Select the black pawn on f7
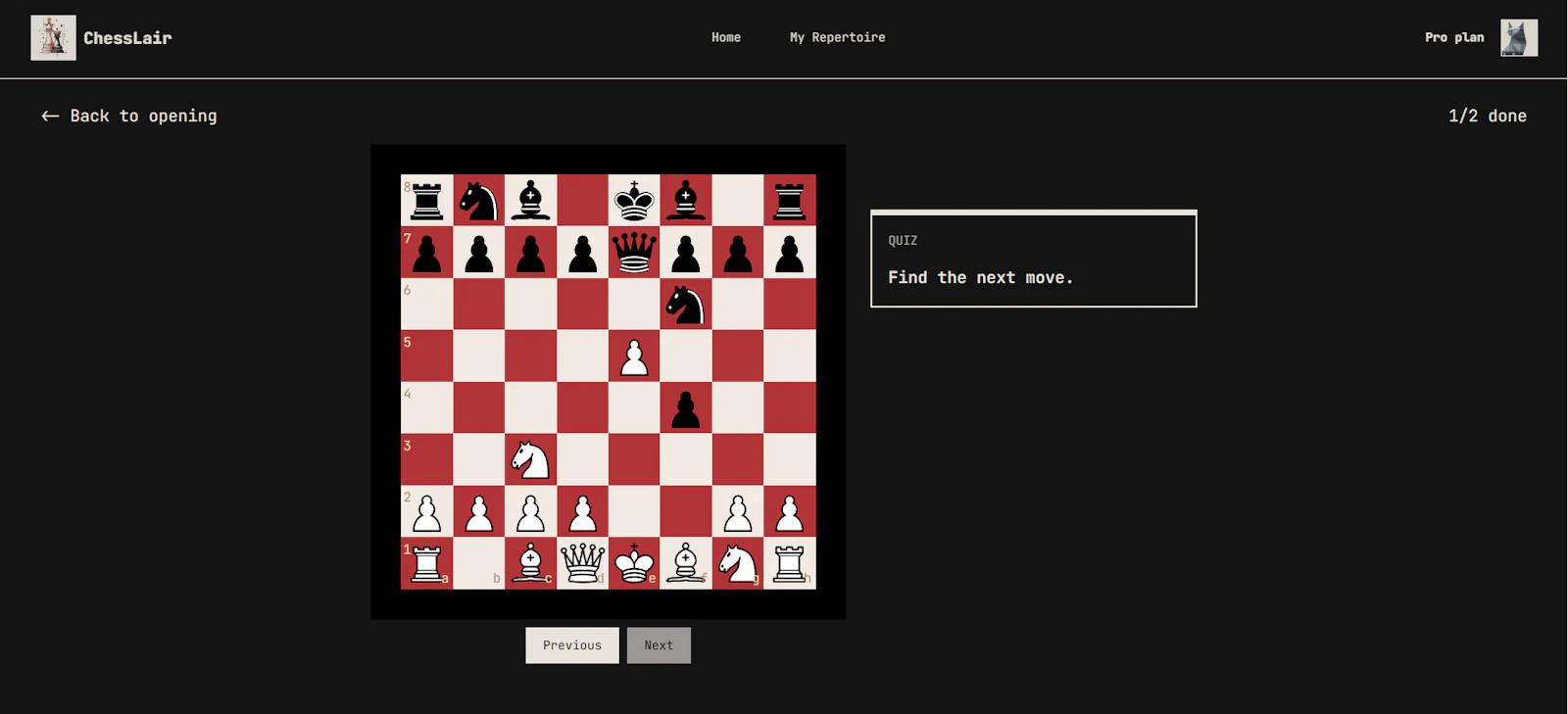Screen dimensions: 1568x714 686,253
